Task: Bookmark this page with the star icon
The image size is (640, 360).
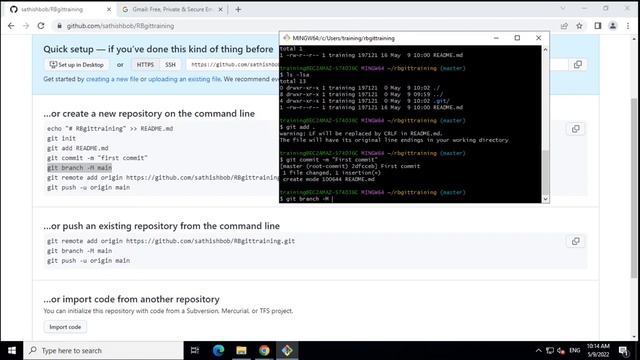Action: (x=579, y=26)
